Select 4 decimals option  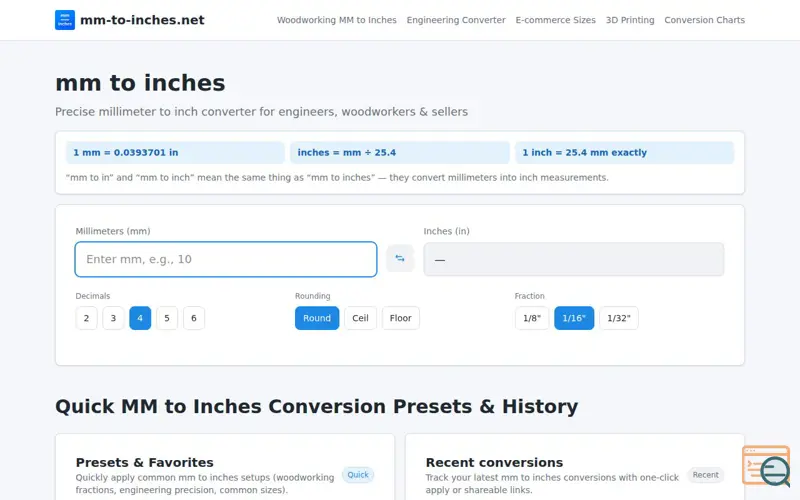click(x=140, y=318)
